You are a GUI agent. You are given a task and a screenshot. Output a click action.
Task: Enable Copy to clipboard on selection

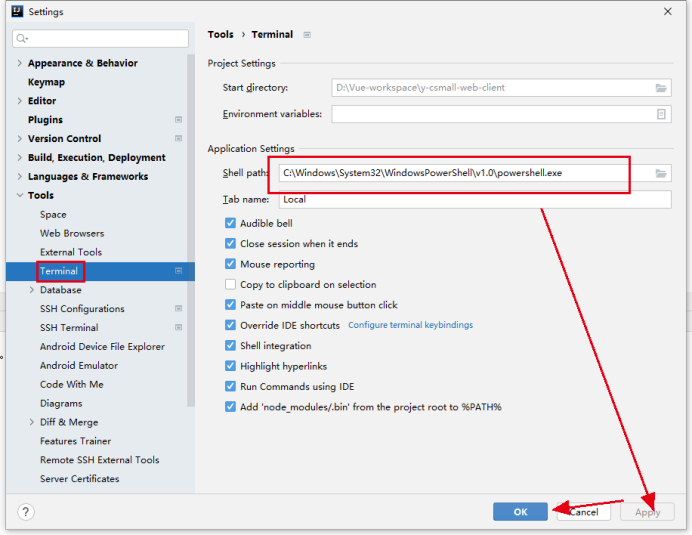pos(230,284)
